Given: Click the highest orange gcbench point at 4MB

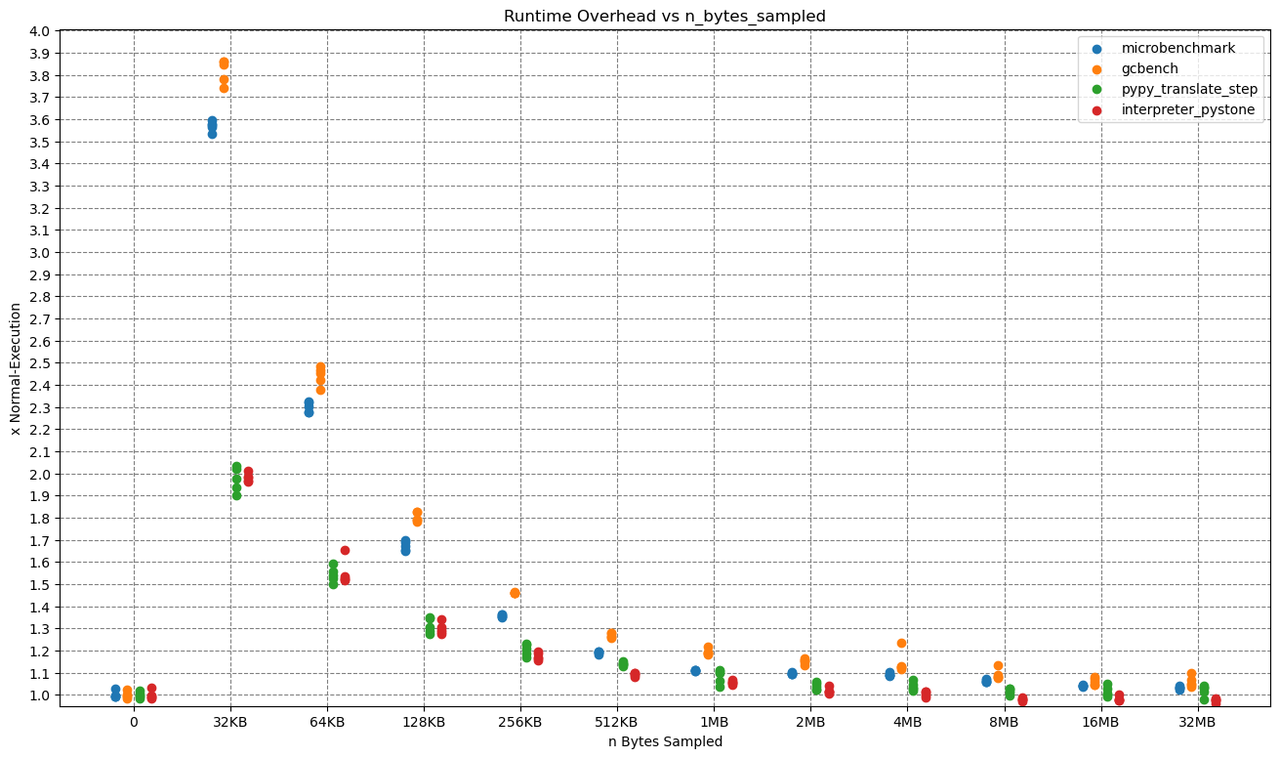Looking at the screenshot, I should click(901, 643).
